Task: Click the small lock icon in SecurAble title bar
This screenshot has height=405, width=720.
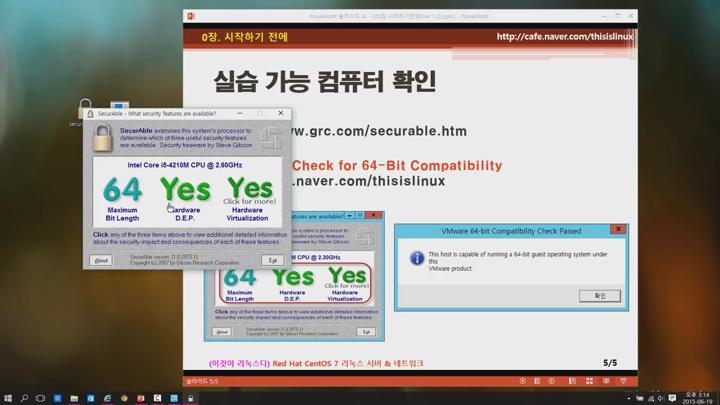Action: click(x=90, y=114)
